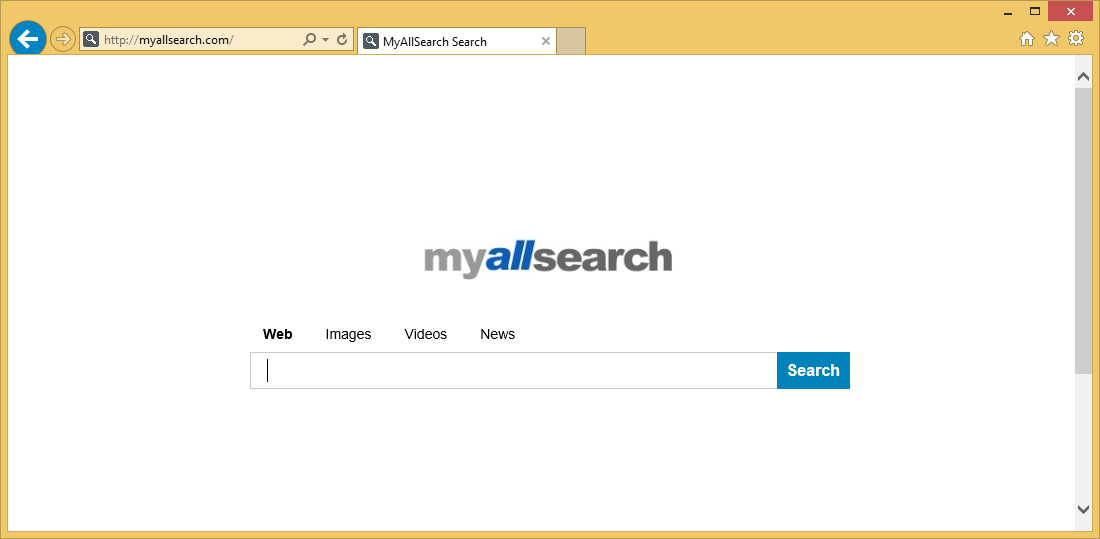
Task: Focus the main search text field
Action: [x=514, y=371]
